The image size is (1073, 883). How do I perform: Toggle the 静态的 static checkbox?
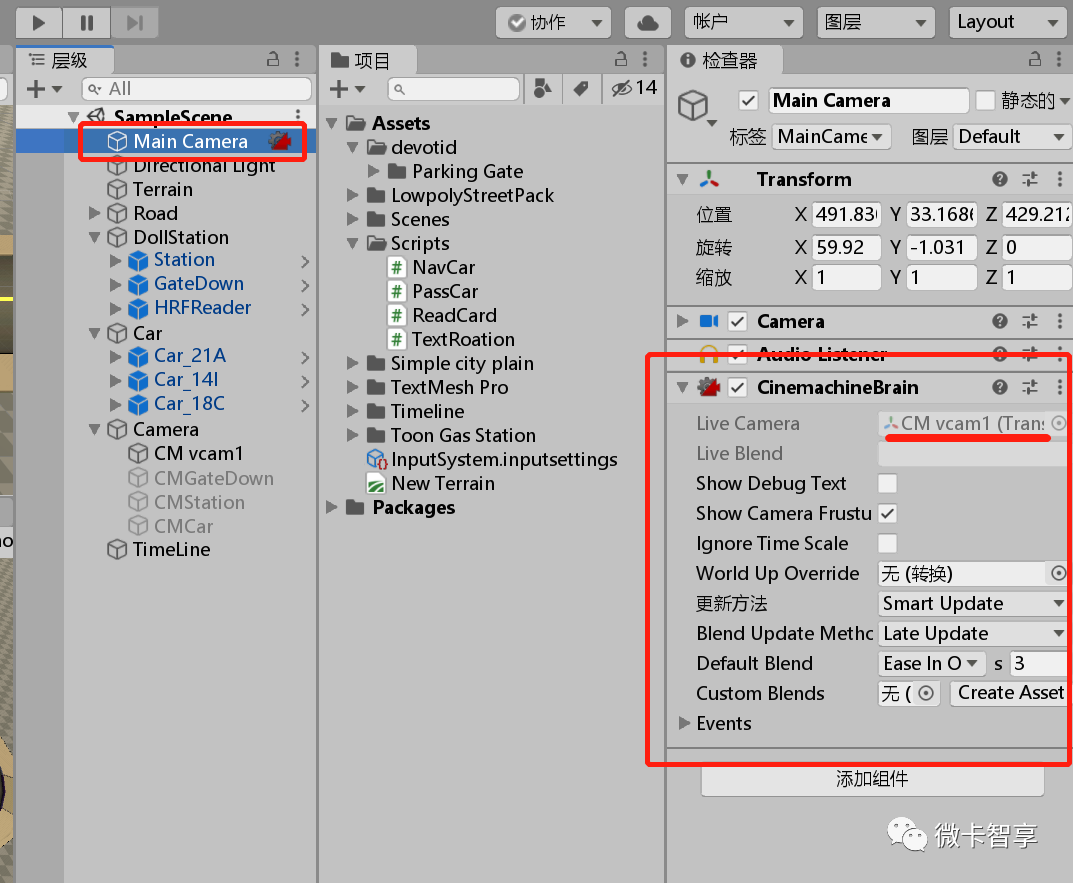coord(985,101)
